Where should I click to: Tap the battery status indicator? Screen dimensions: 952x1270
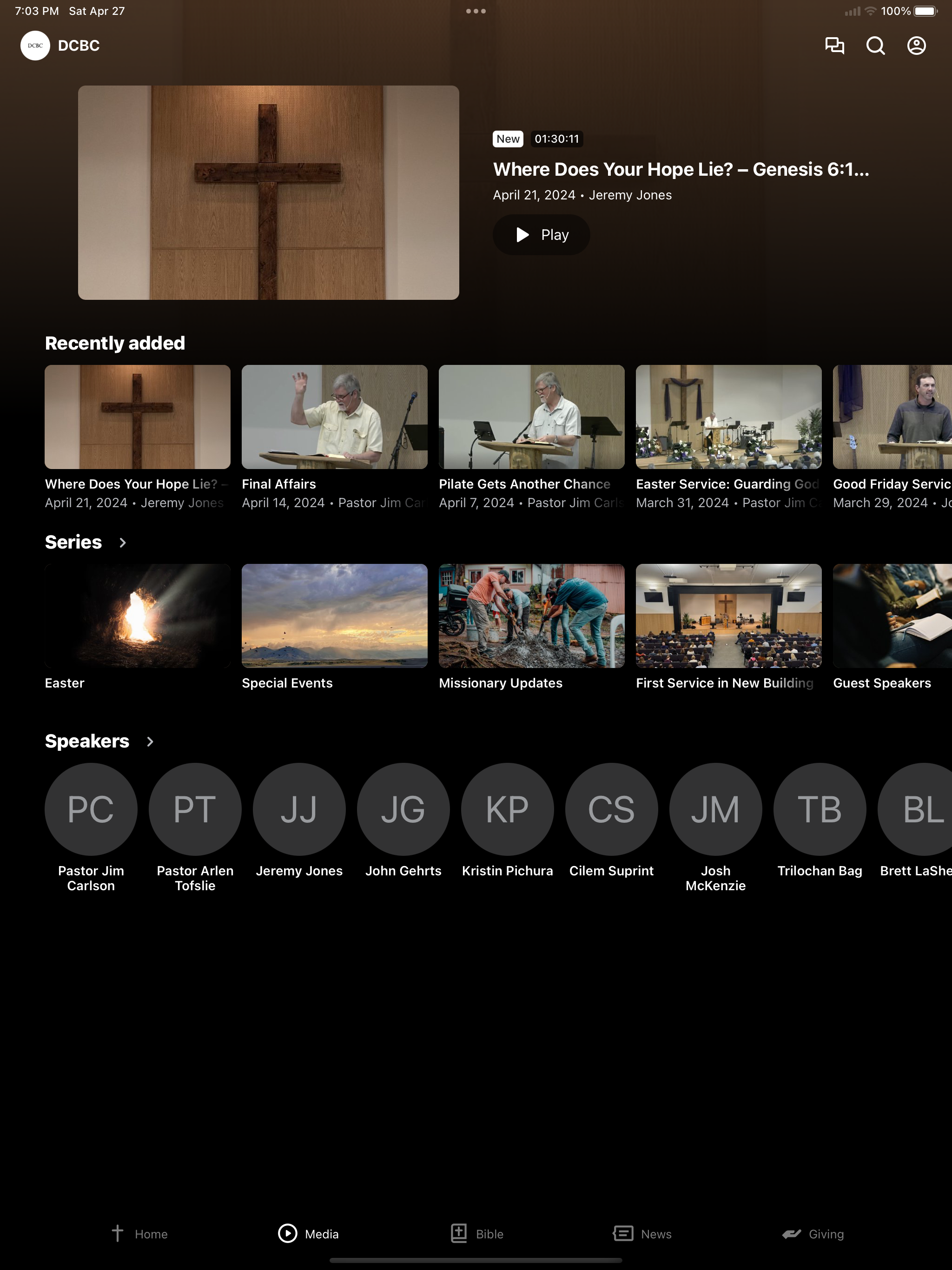pos(926,11)
